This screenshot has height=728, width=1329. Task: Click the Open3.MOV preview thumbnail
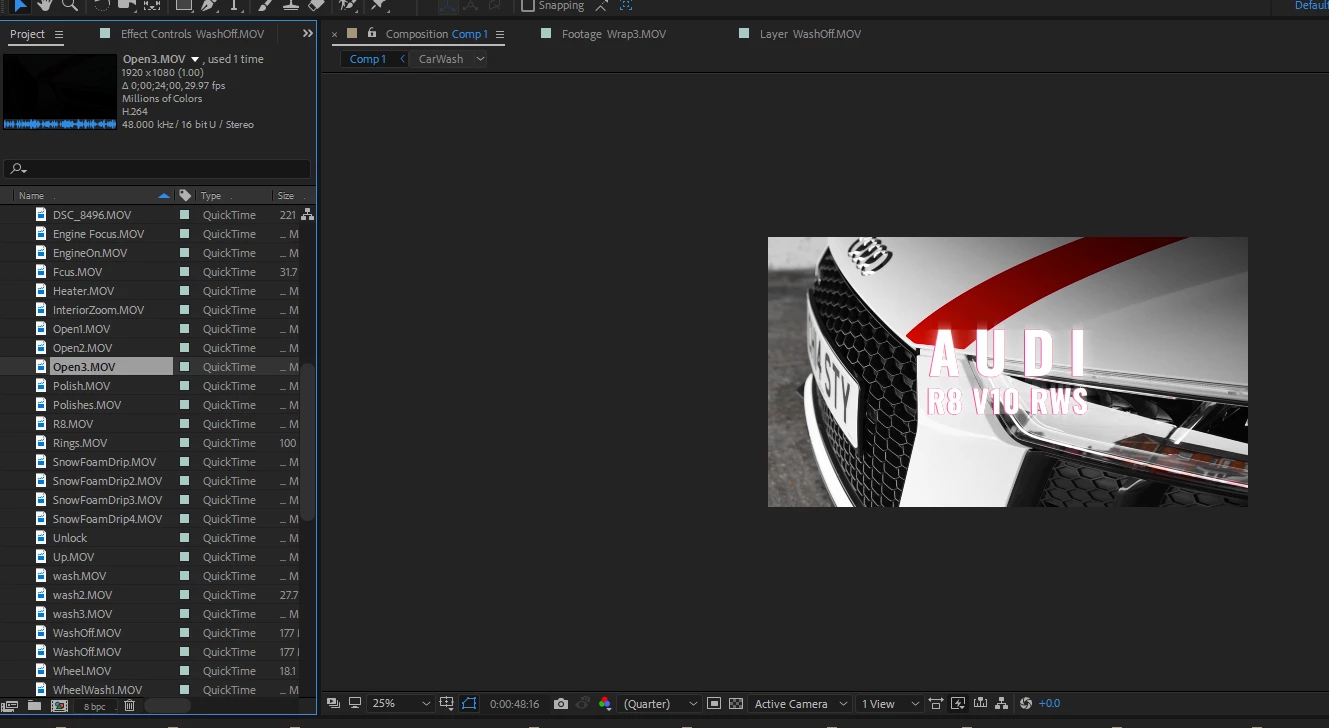(x=60, y=92)
